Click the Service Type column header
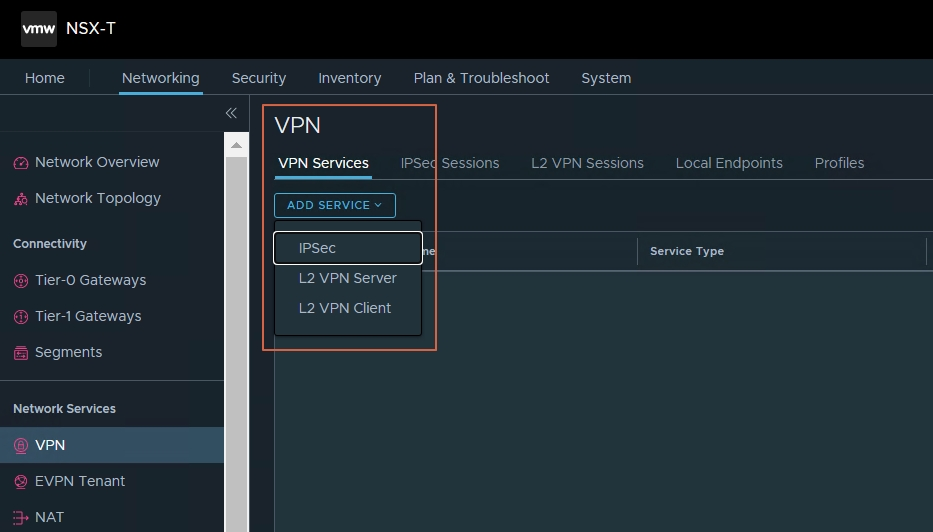This screenshot has height=532, width=933. pos(687,251)
